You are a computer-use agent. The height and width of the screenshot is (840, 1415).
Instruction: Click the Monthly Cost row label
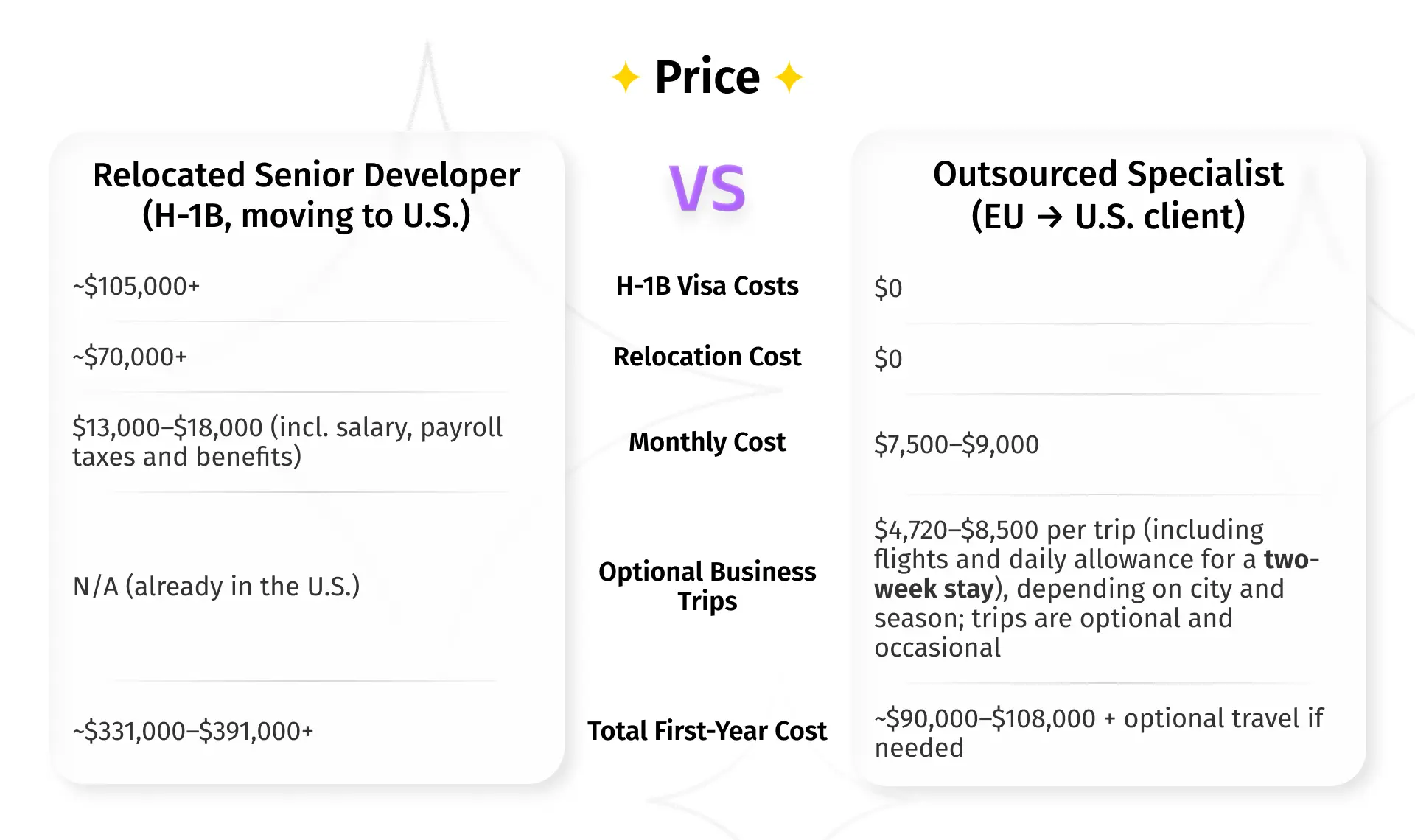(707, 442)
